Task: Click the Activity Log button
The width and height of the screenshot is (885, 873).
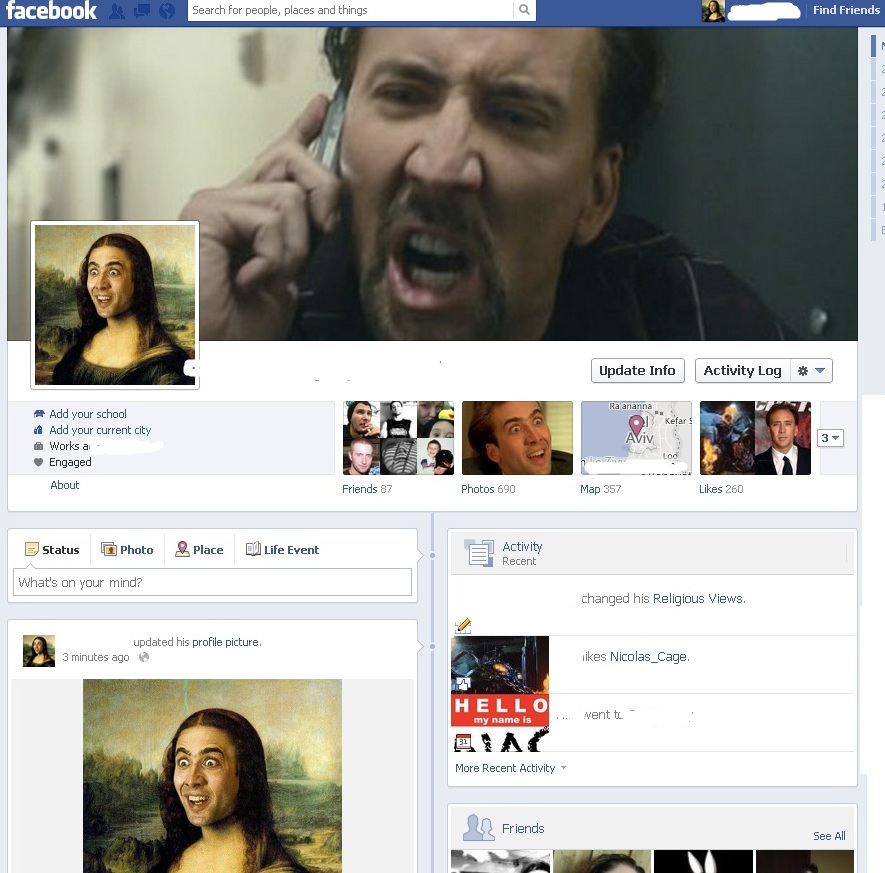Action: point(742,371)
